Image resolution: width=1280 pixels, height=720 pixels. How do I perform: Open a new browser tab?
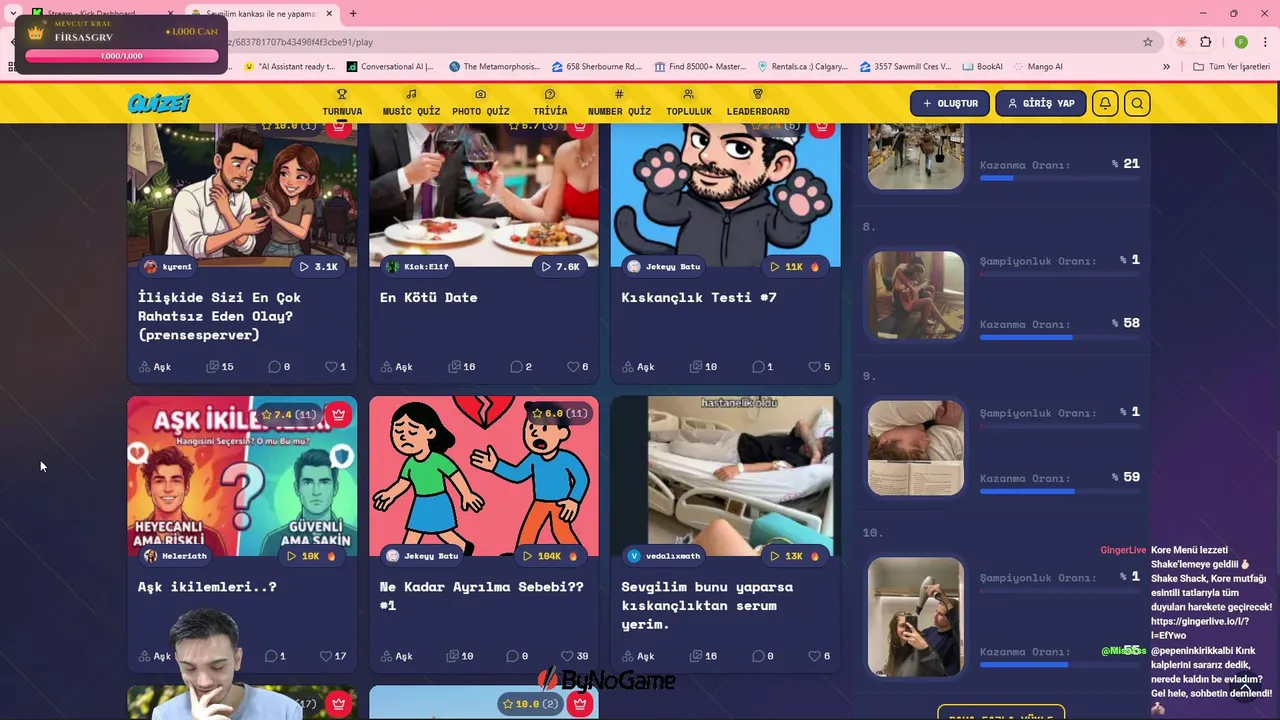(353, 13)
